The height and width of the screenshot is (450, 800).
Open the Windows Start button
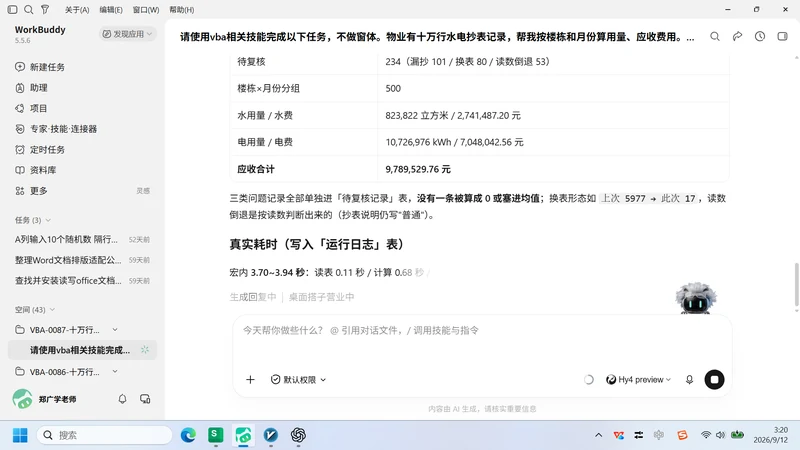[x=20, y=435]
